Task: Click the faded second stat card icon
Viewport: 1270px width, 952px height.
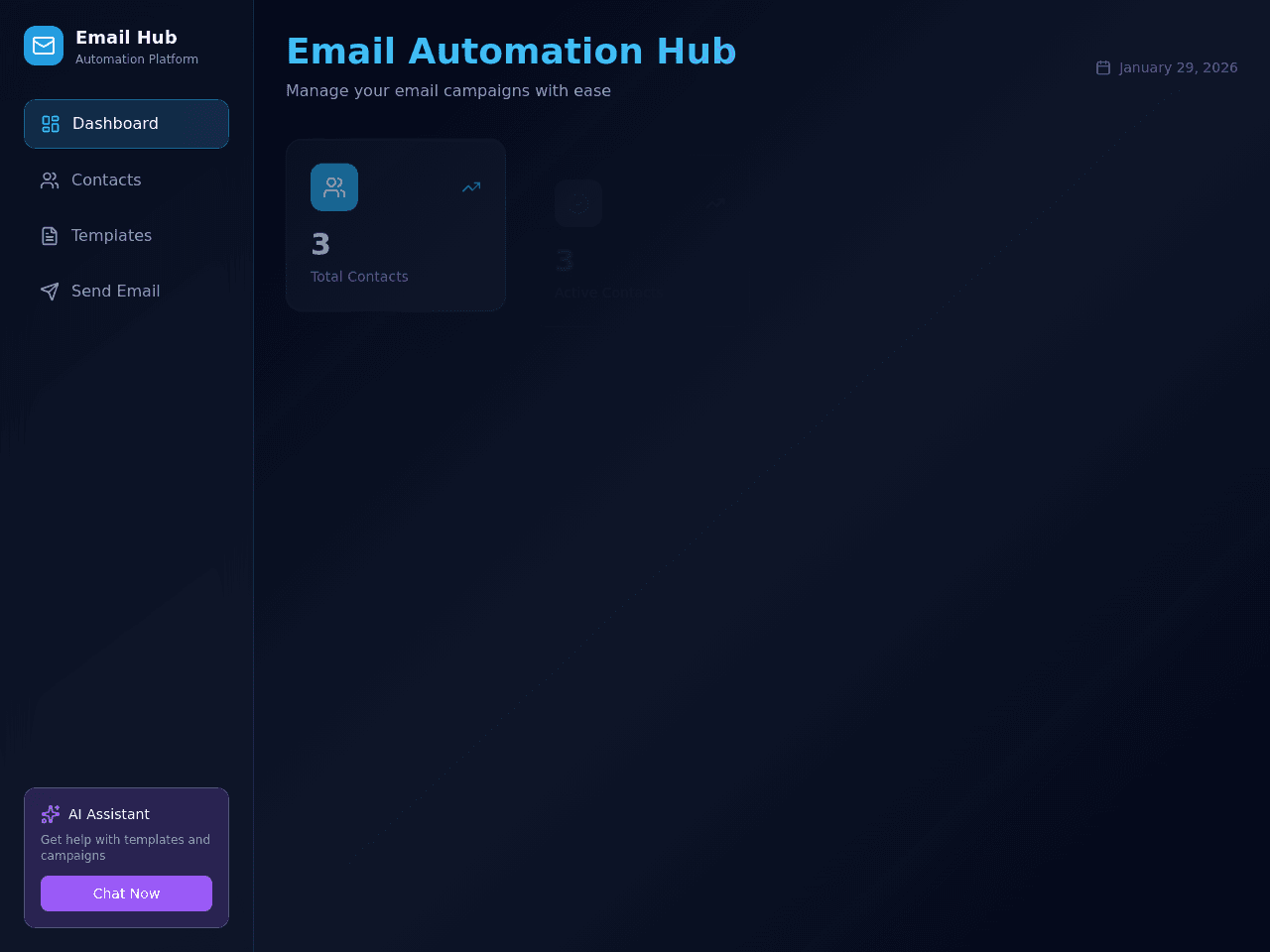Action: pyautogui.click(x=578, y=203)
